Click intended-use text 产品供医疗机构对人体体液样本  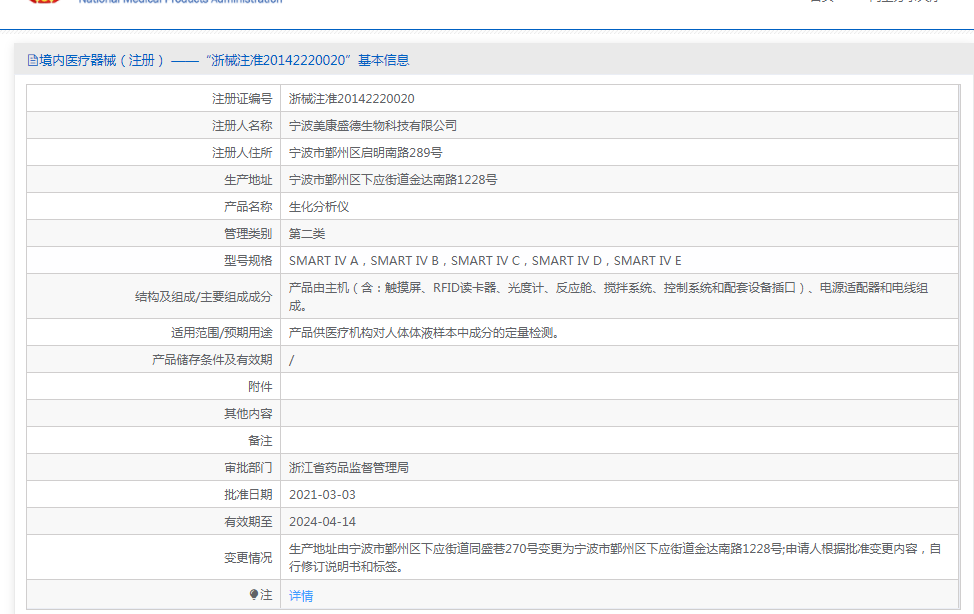click(424, 332)
